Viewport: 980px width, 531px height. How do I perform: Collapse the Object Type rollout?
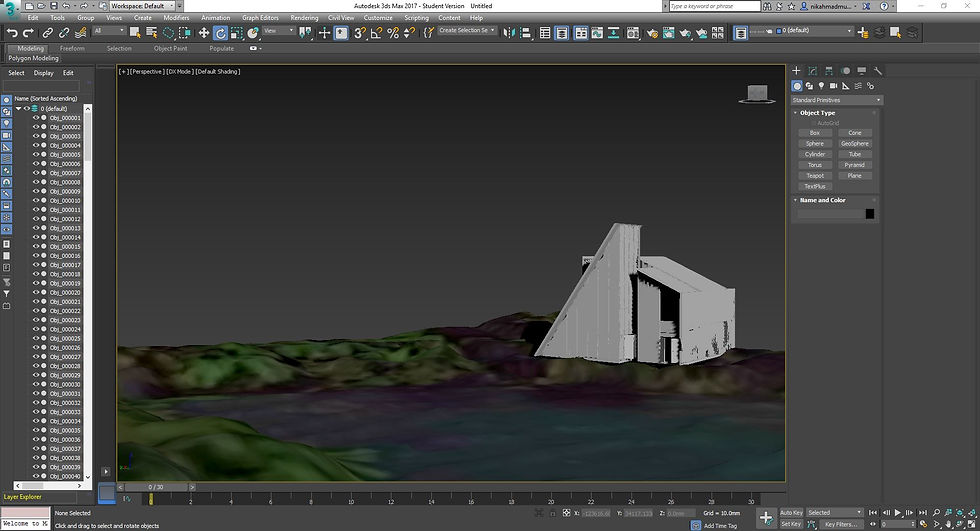818,113
